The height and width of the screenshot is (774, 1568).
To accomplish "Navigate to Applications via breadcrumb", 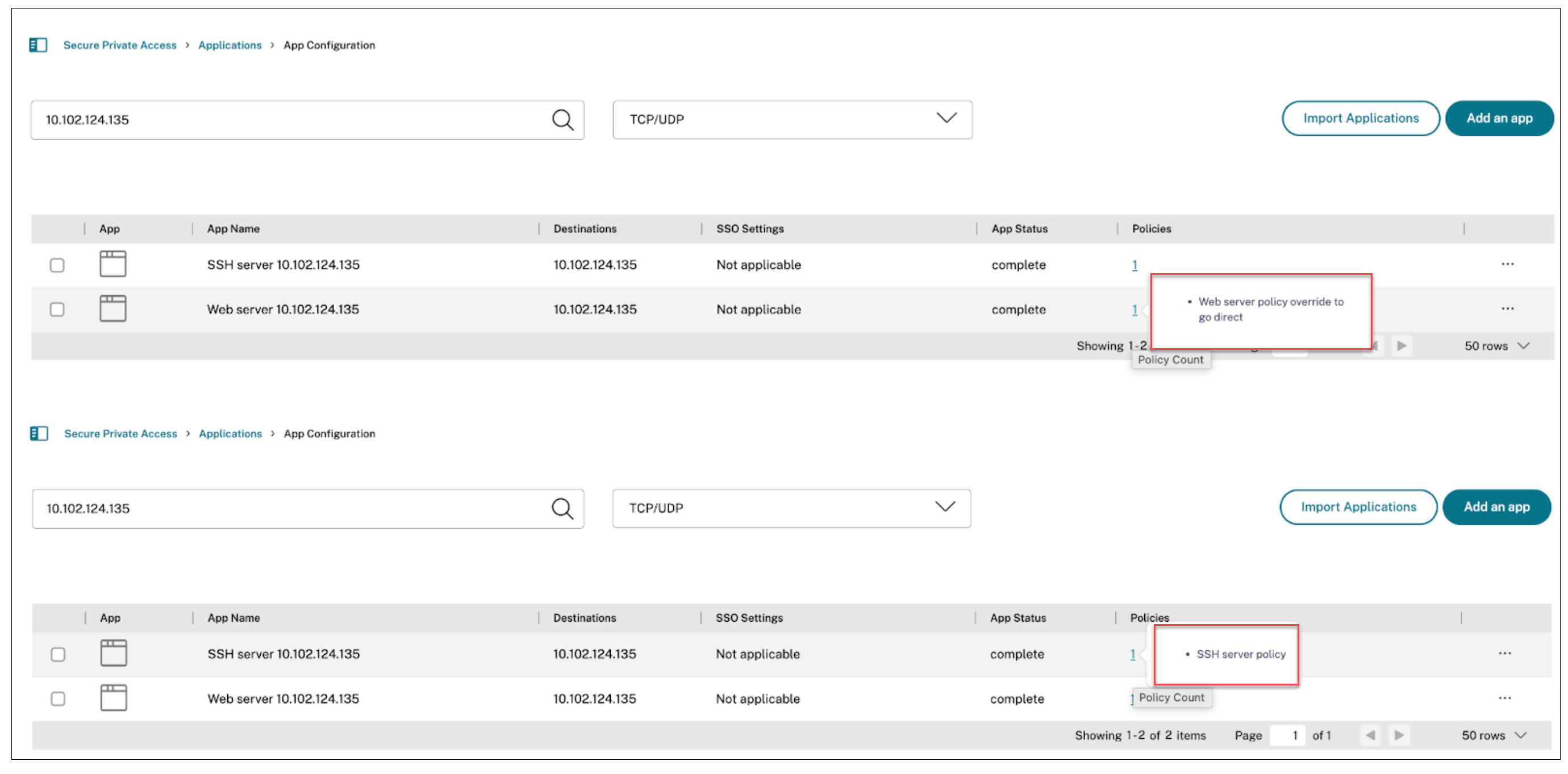I will [x=230, y=44].
